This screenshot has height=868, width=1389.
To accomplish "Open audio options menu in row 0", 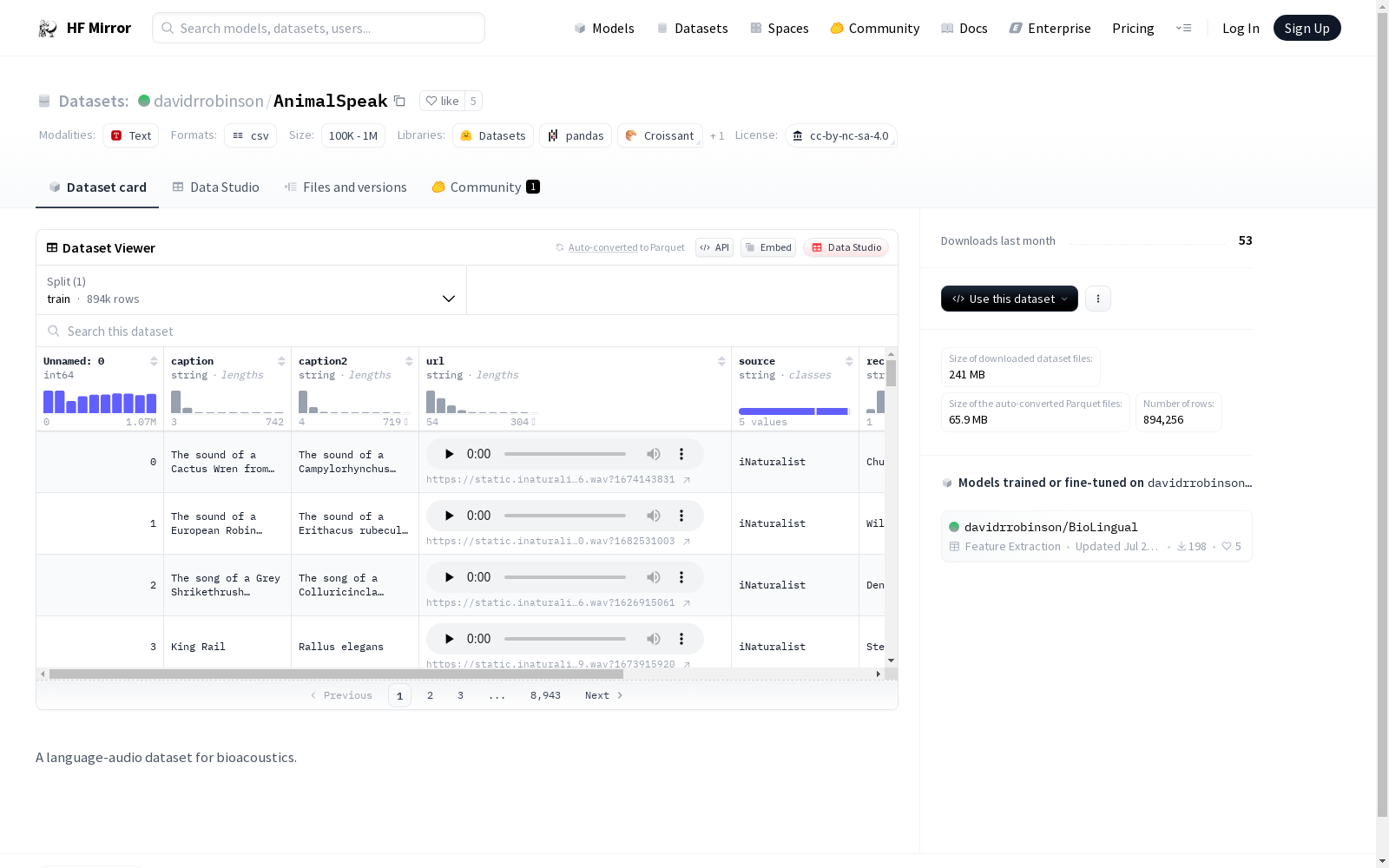I will pos(681,454).
